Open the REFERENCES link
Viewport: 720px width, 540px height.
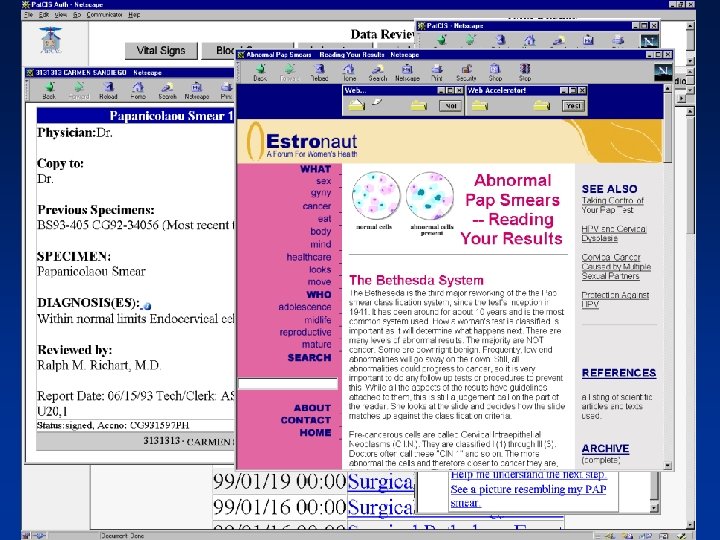(619, 373)
